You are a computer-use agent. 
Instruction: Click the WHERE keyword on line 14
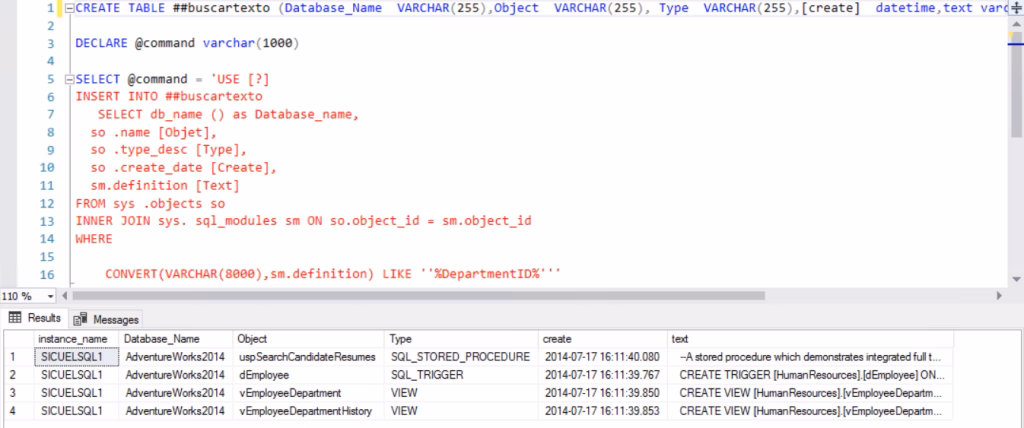(x=94, y=239)
